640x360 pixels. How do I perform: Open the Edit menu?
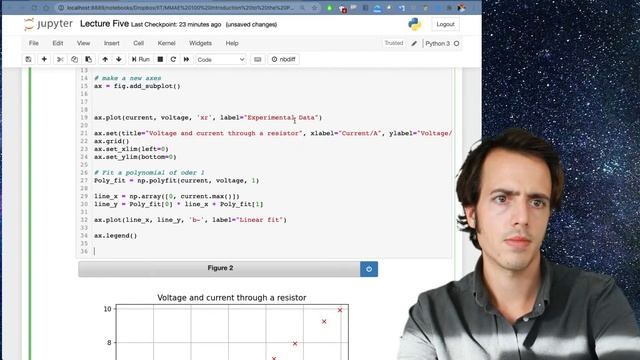(x=58, y=43)
